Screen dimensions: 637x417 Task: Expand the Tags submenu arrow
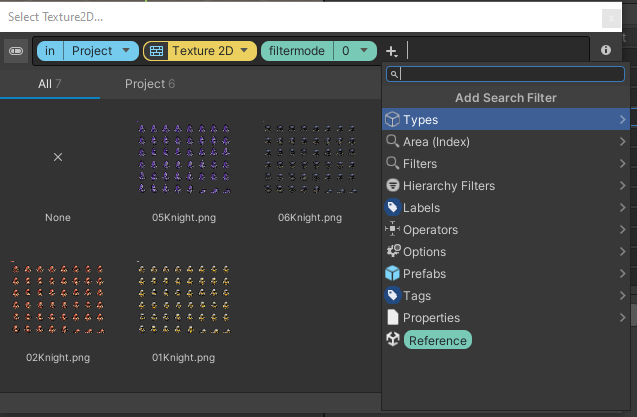(x=623, y=296)
